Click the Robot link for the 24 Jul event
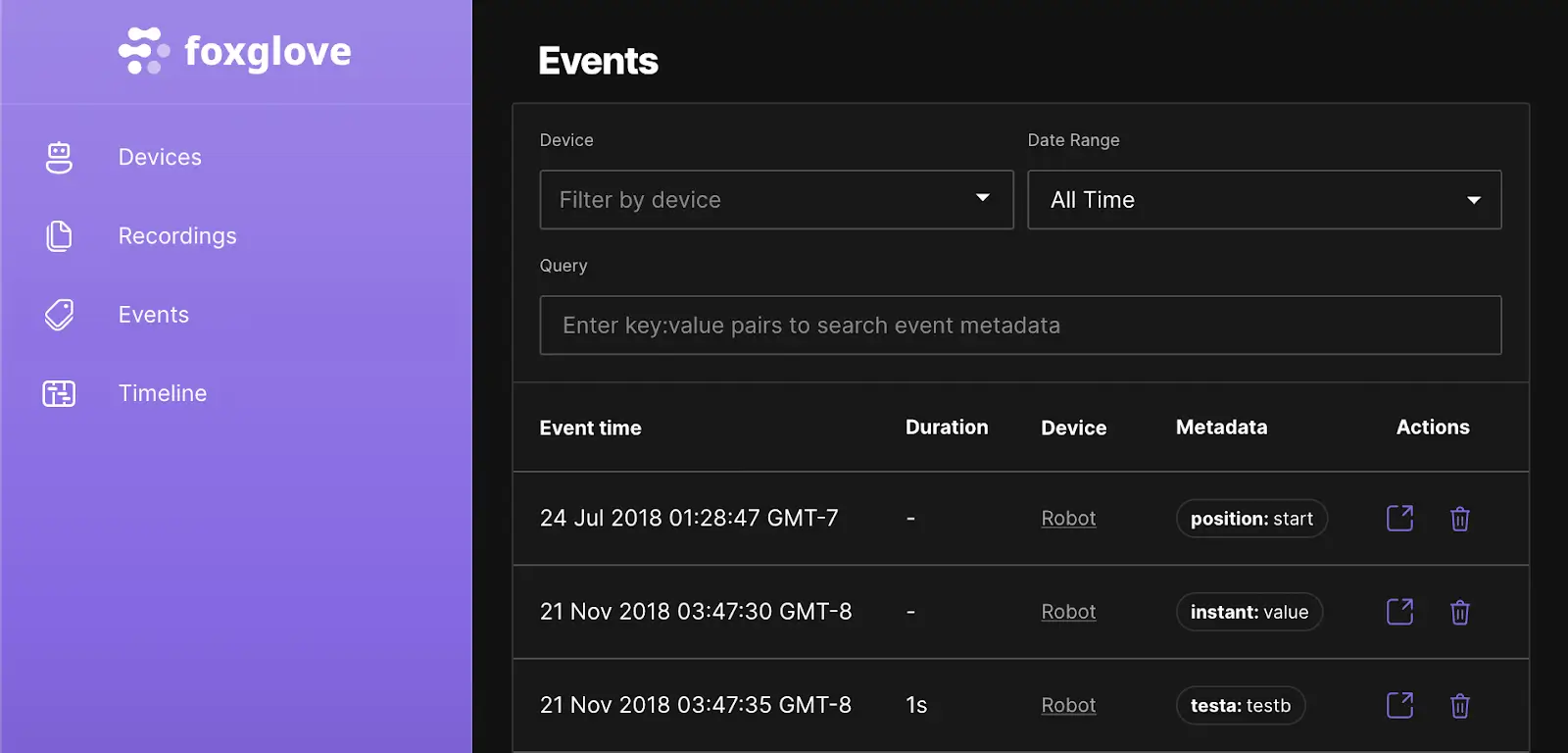 coord(1068,518)
